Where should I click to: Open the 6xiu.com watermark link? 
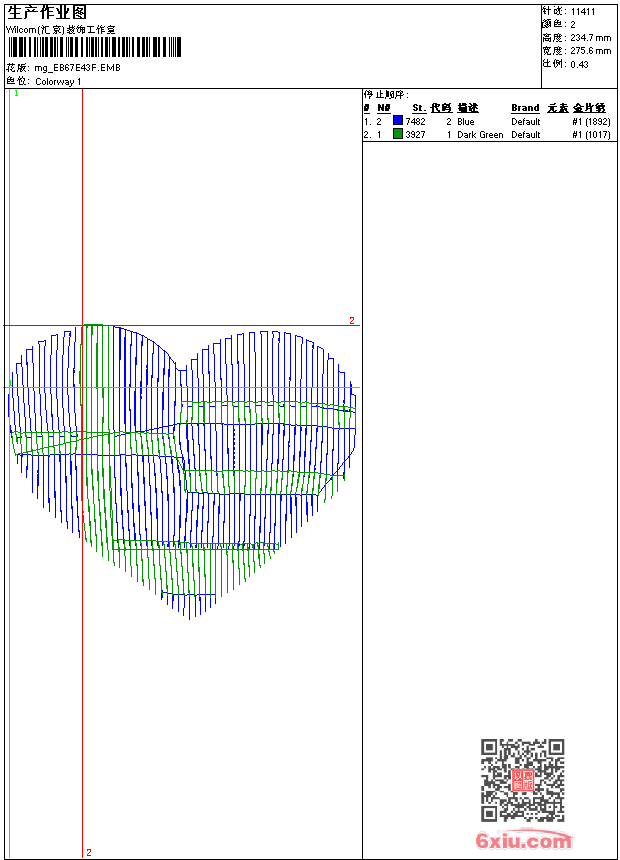pyautogui.click(x=524, y=841)
